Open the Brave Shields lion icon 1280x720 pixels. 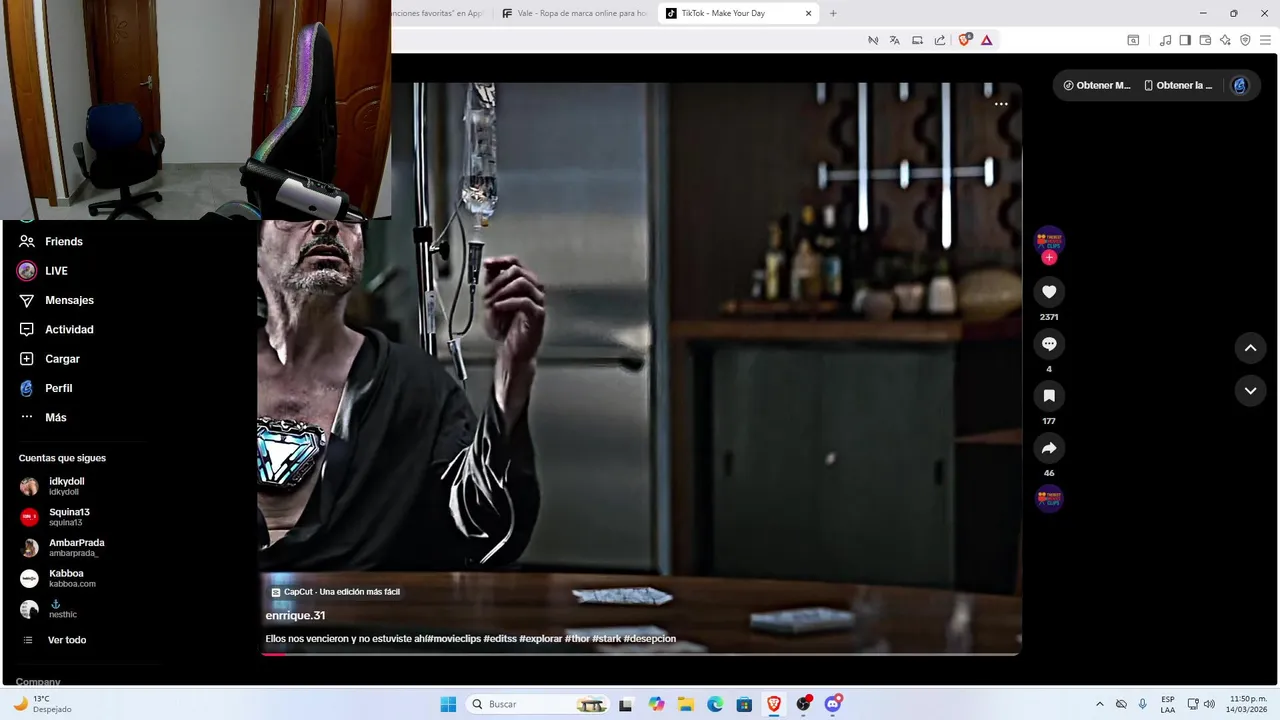pyautogui.click(x=965, y=40)
